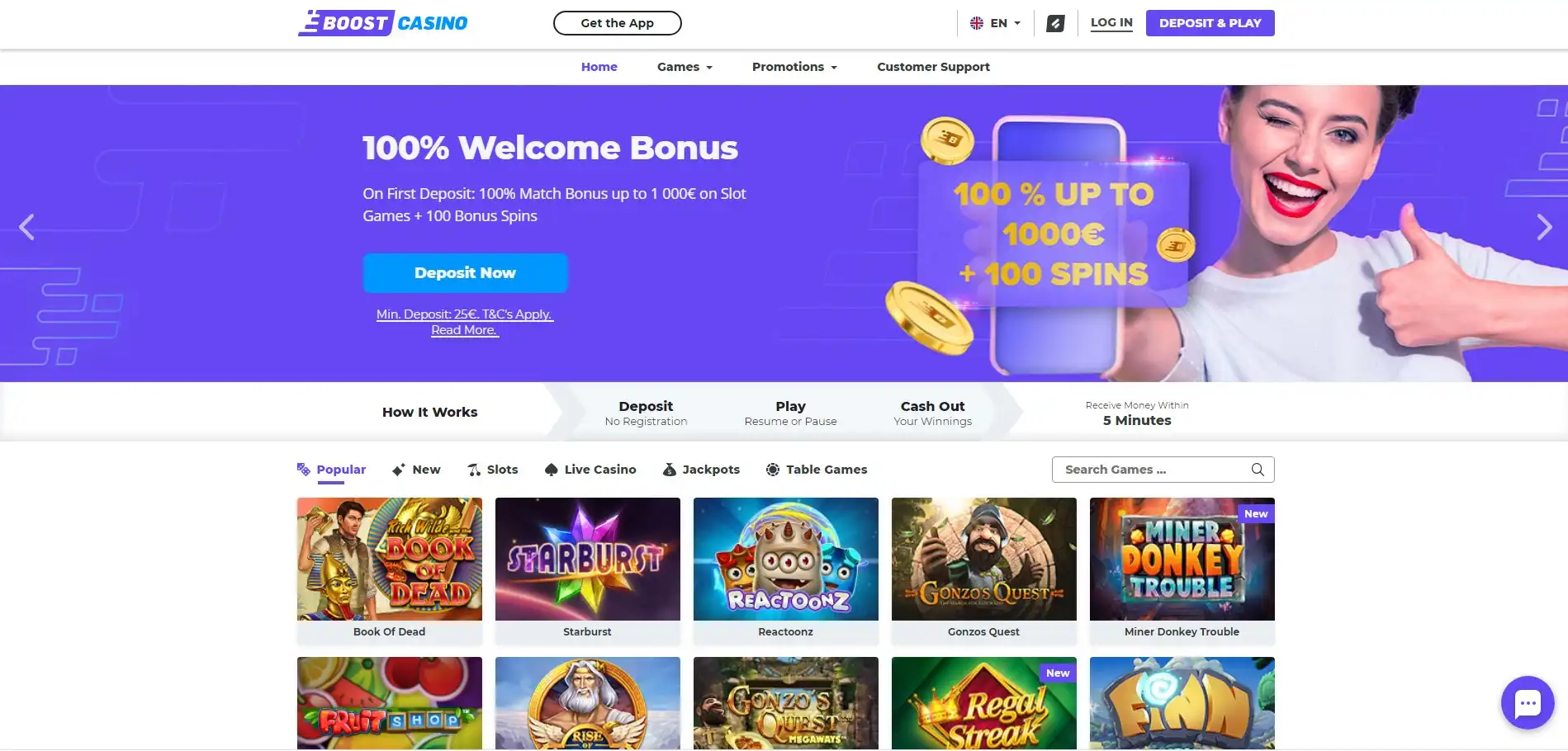Open the Starburst game thumbnail
This screenshot has height=751, width=1568.
tap(587, 560)
